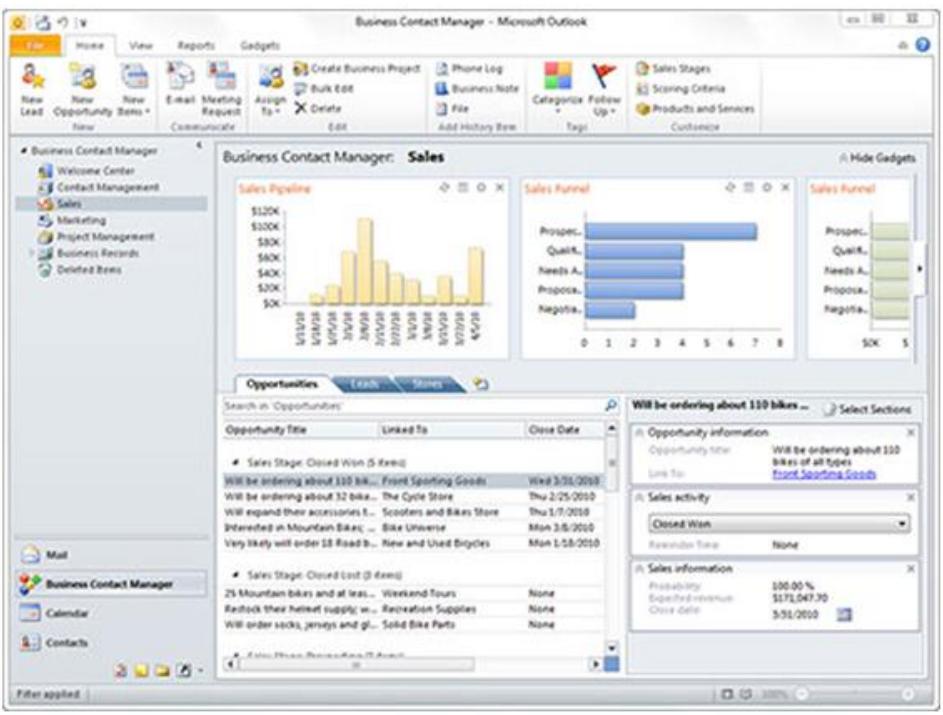Send a Meeting Request
This screenshot has width=943, height=715.
[221, 90]
